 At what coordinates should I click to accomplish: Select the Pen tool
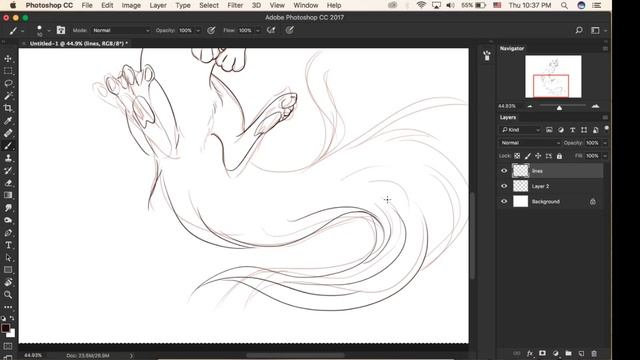(x=8, y=233)
